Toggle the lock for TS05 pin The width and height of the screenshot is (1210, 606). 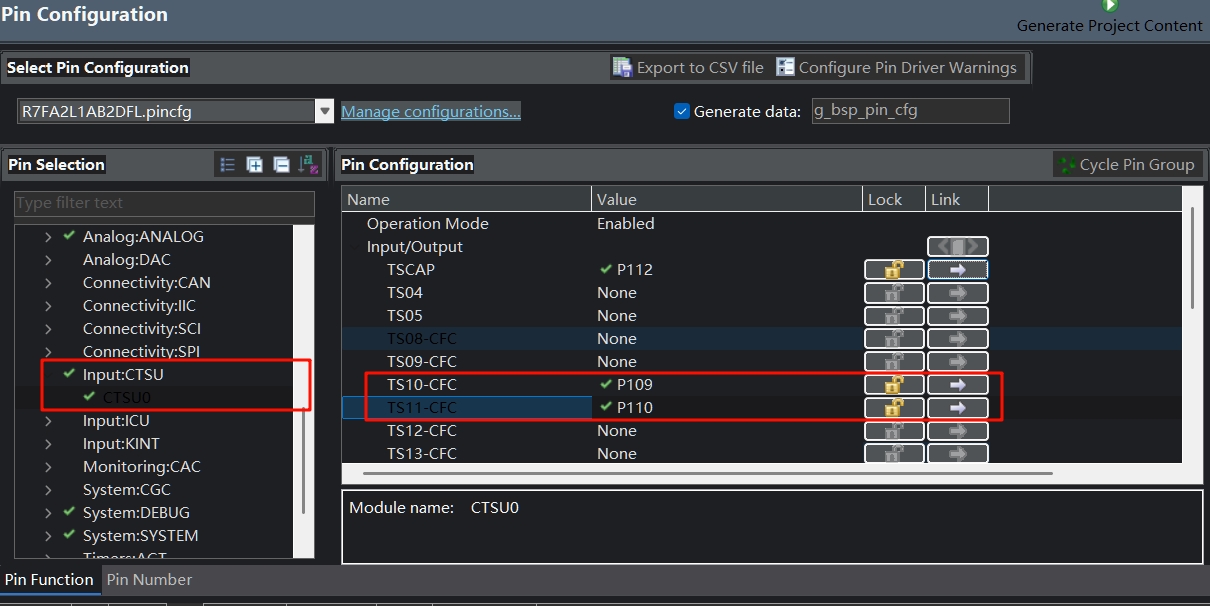894,316
